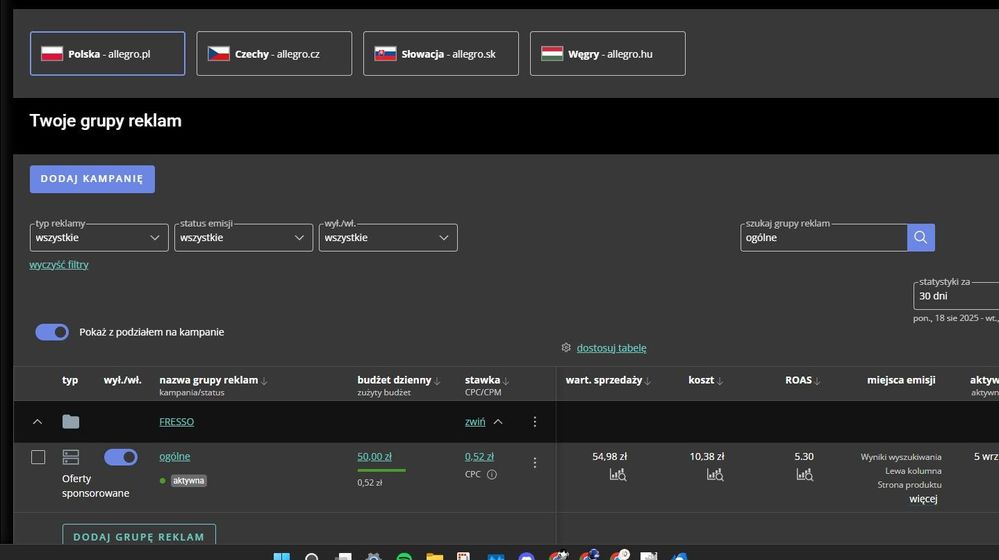Sort by koszt column arrow
999x560 pixels.
(720, 381)
